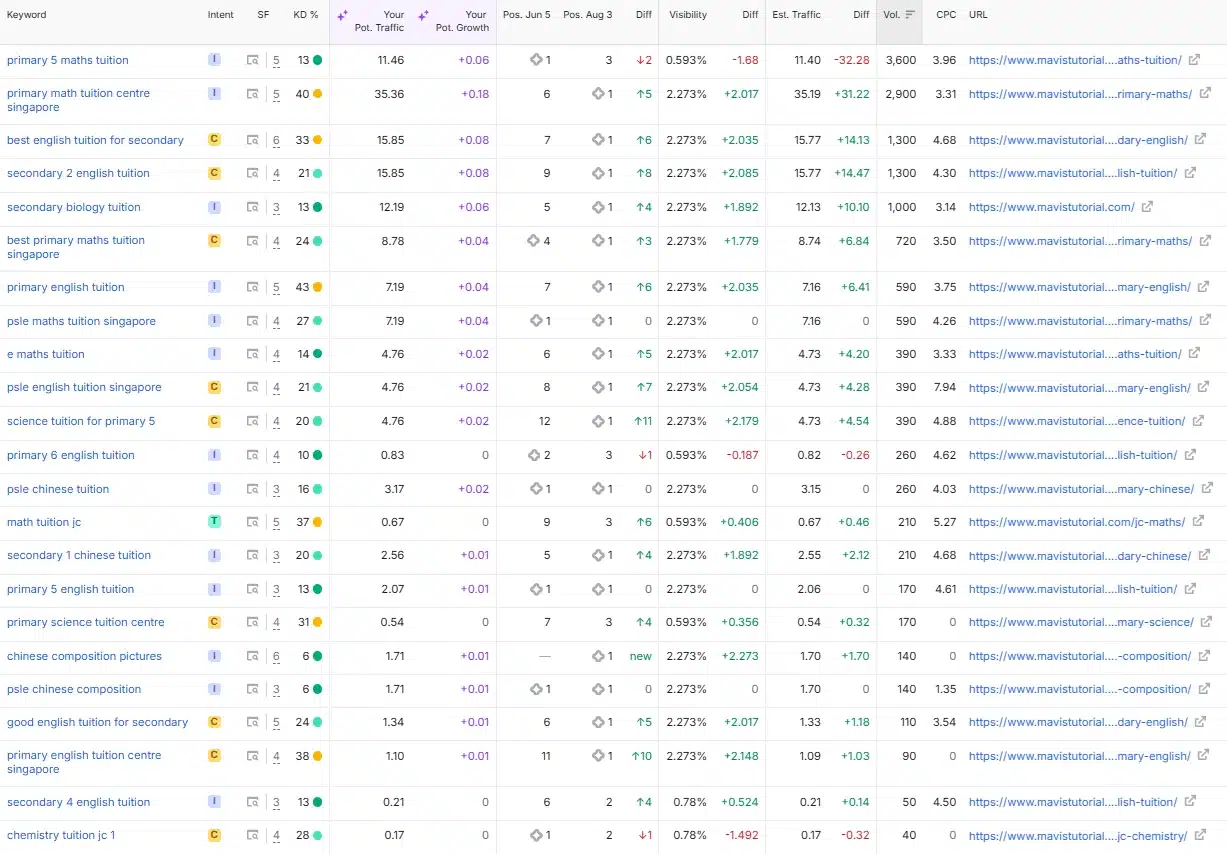
Task: Open URL link ending mary-science/
Action: pos(1081,622)
